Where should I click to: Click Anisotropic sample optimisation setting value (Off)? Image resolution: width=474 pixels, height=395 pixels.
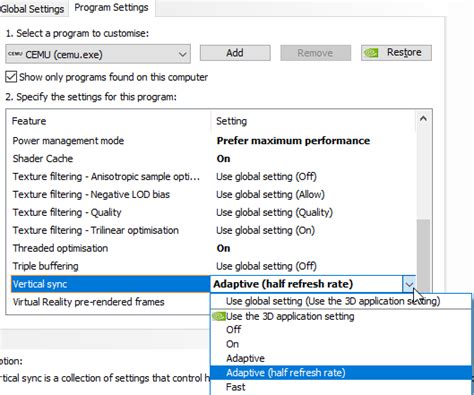pos(266,176)
